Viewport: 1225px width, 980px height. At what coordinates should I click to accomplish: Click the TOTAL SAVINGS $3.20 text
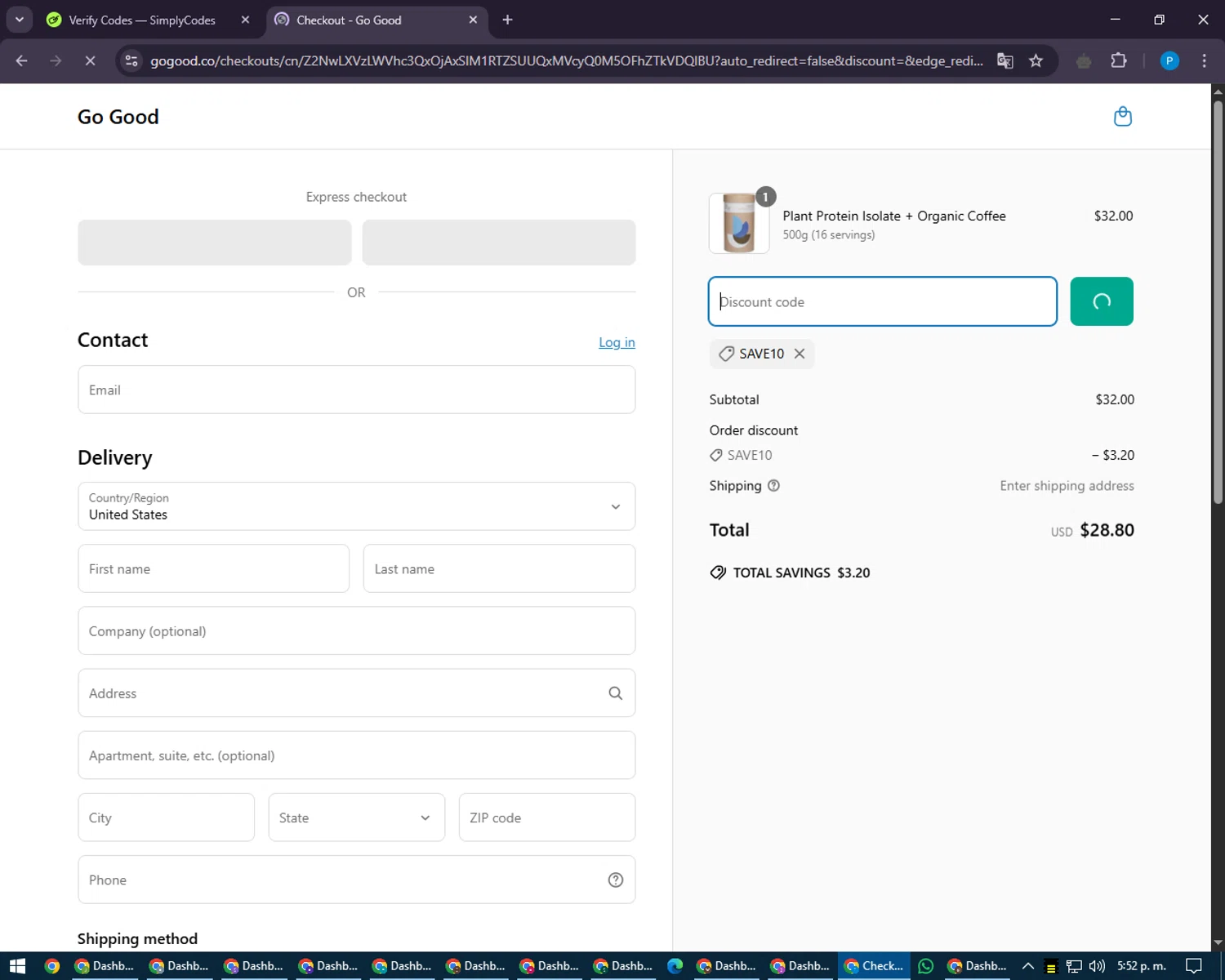pos(801,572)
